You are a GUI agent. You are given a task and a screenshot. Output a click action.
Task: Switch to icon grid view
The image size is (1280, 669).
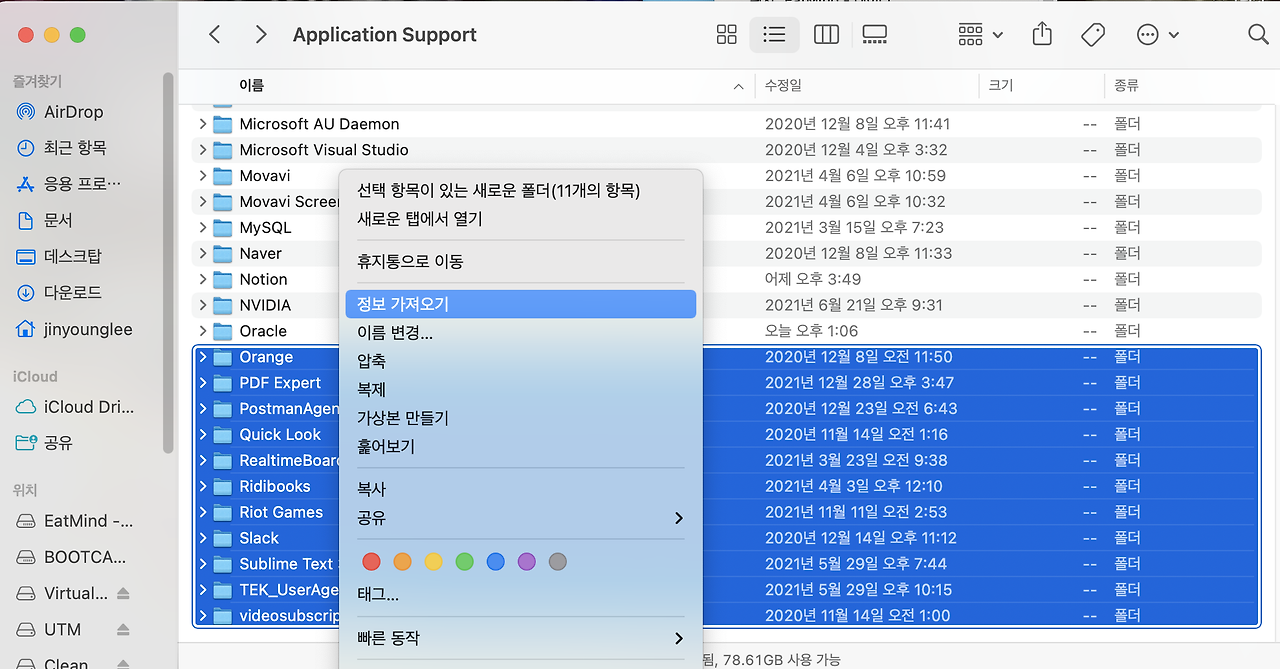click(x=727, y=35)
